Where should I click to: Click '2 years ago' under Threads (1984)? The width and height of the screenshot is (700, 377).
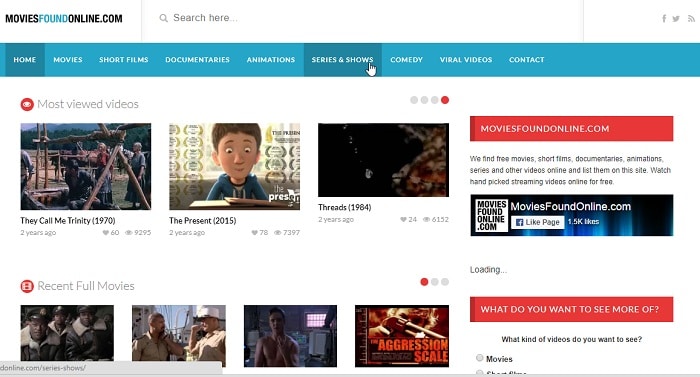(x=336, y=219)
